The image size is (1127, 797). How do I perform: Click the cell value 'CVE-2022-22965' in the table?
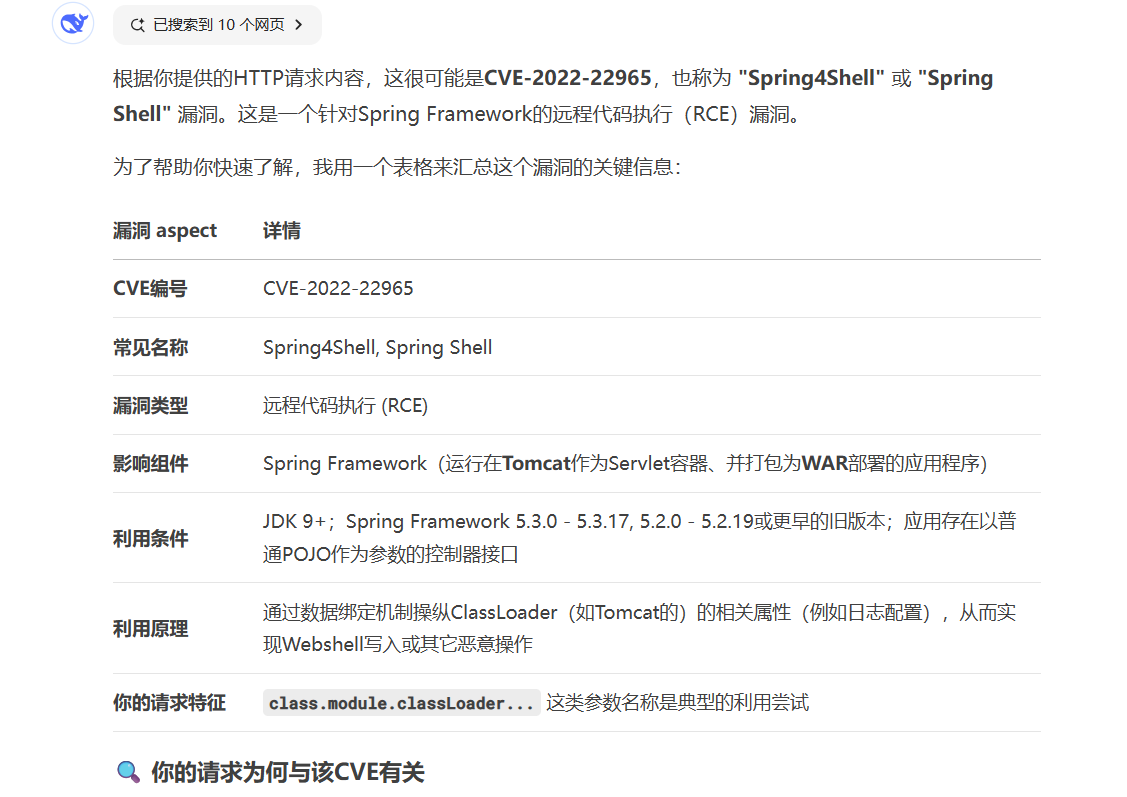pos(338,289)
